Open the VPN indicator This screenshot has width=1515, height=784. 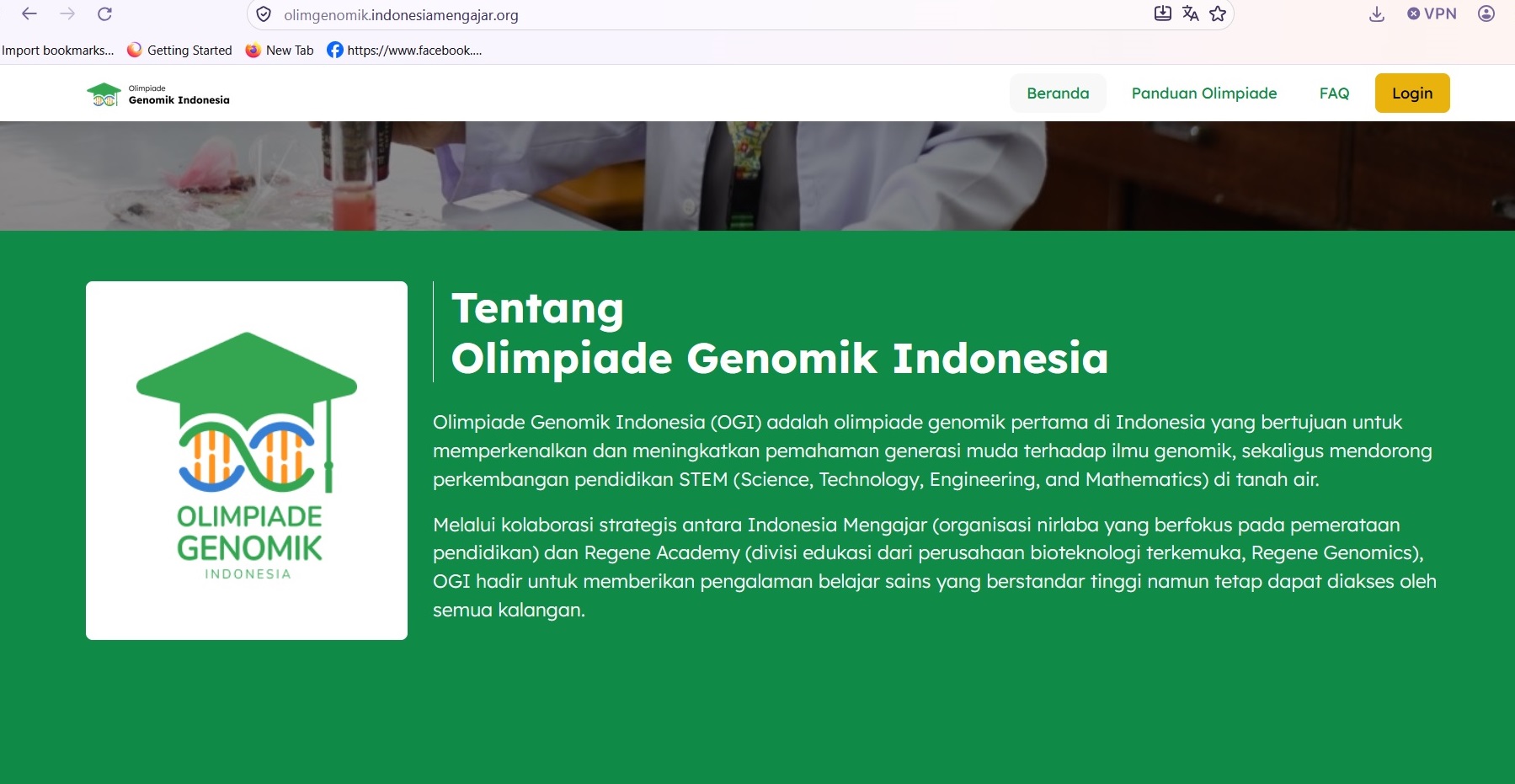click(x=1432, y=13)
